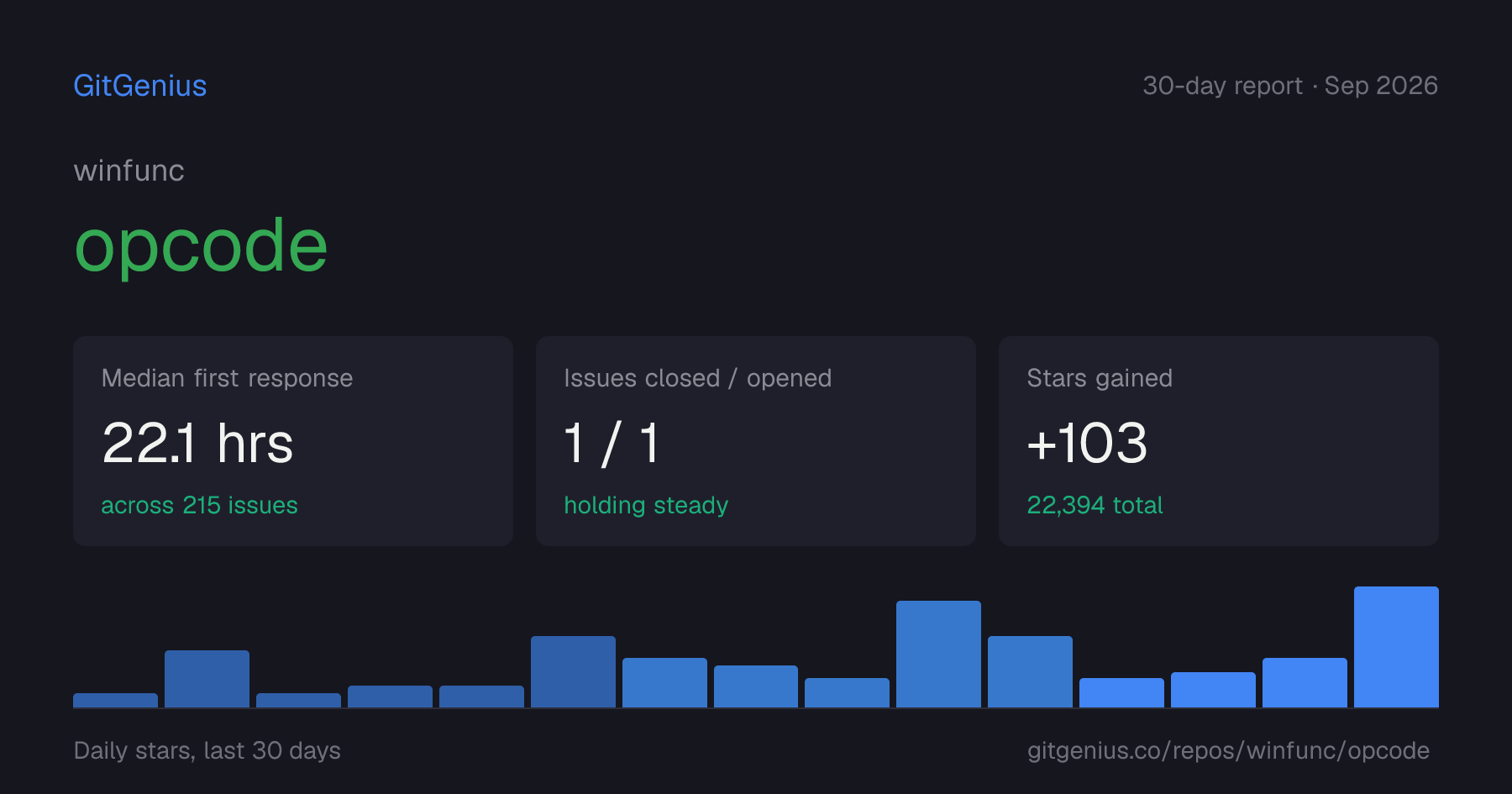1512x794 pixels.
Task: Click the +103 stars value
Action: tap(1087, 443)
